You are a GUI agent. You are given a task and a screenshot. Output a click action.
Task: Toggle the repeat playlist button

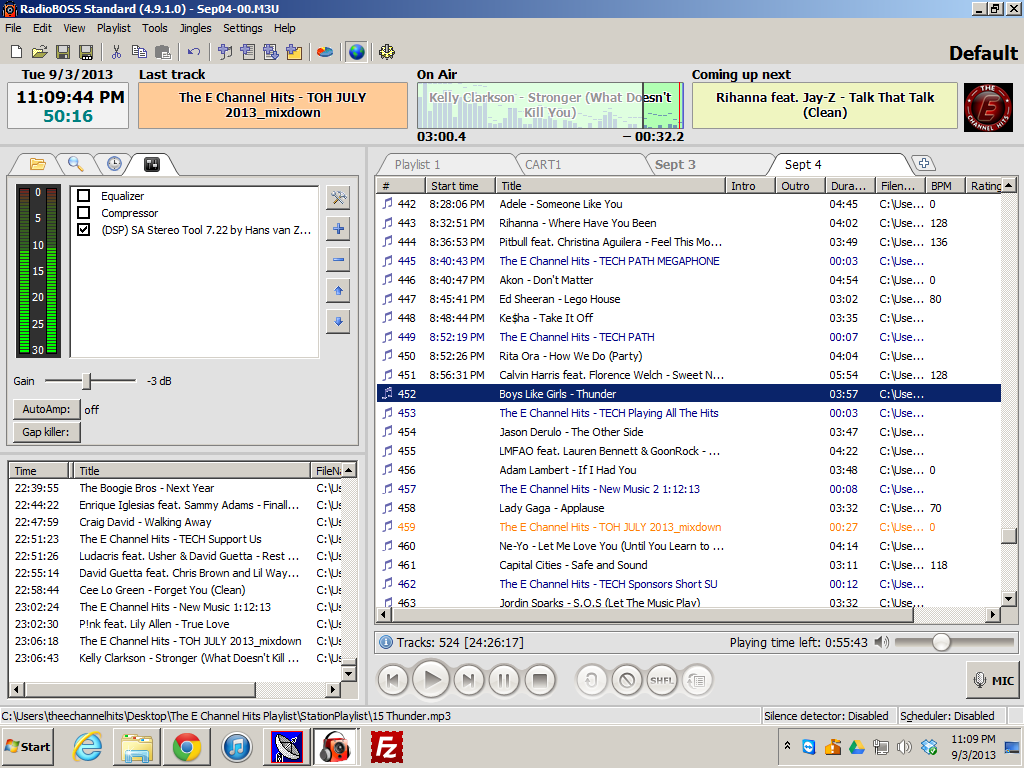click(697, 680)
